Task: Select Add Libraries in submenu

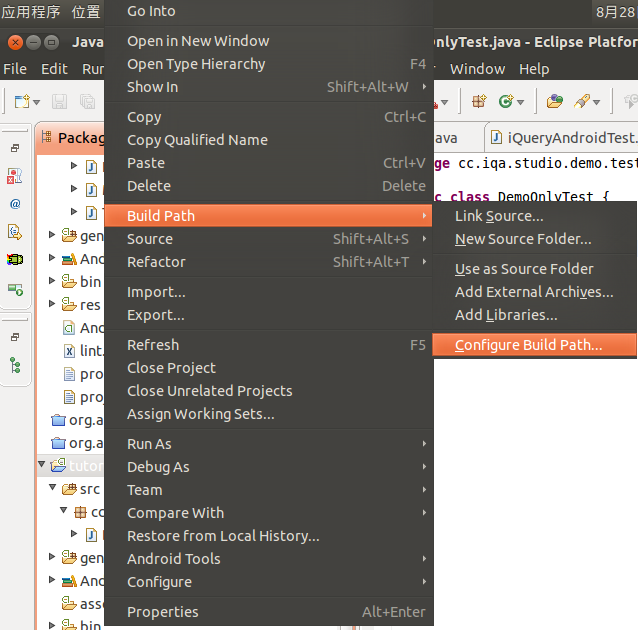Action: coord(534,315)
